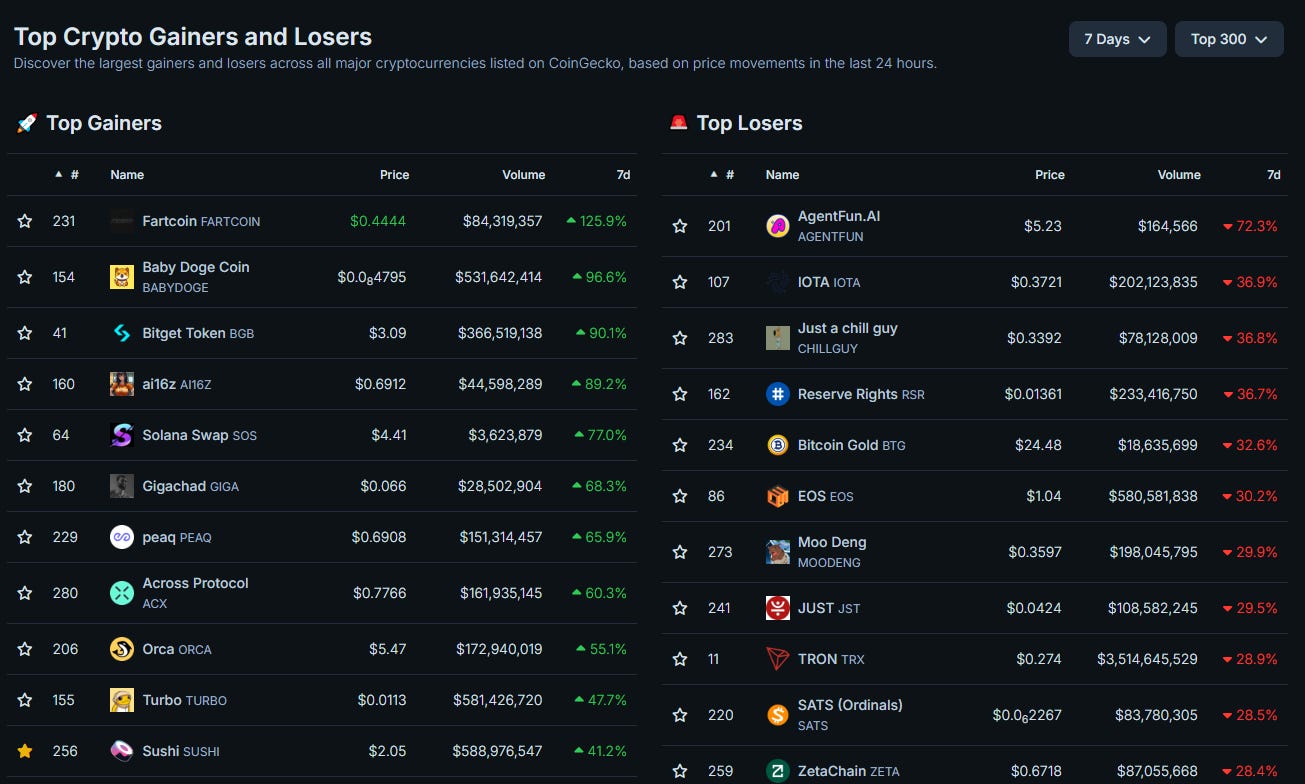Favorite Fartcoin with its star
Image resolution: width=1305 pixels, height=784 pixels.
pos(25,221)
